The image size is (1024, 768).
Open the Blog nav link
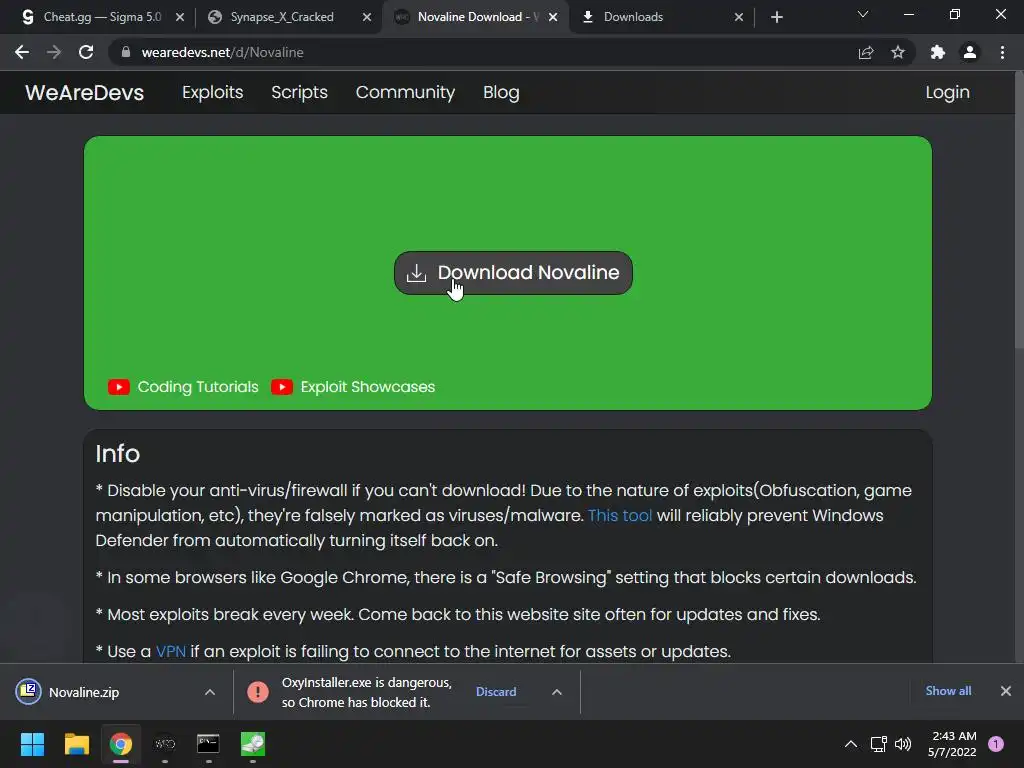(501, 92)
